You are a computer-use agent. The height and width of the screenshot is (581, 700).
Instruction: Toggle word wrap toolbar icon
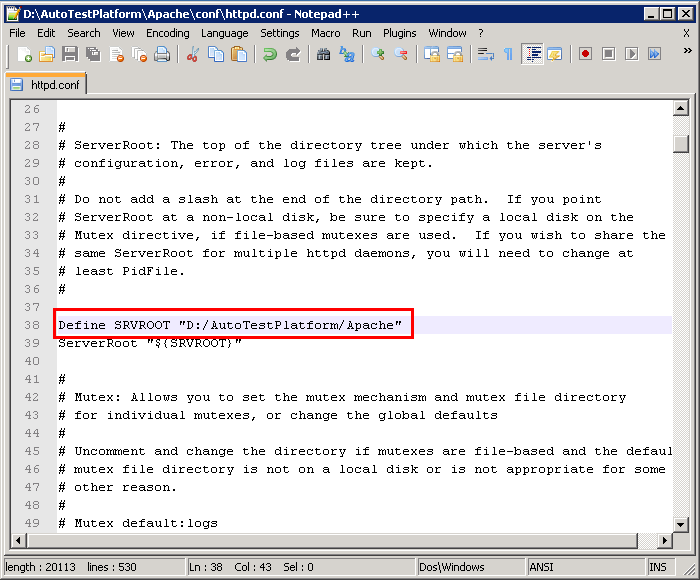(486, 54)
